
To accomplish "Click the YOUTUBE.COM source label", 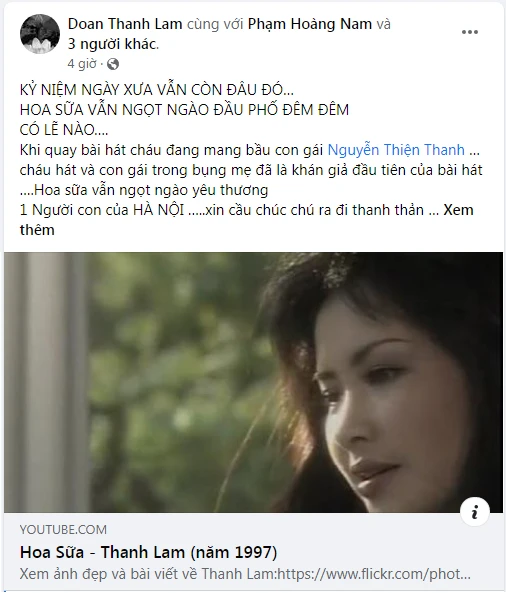I will point(63,529).
